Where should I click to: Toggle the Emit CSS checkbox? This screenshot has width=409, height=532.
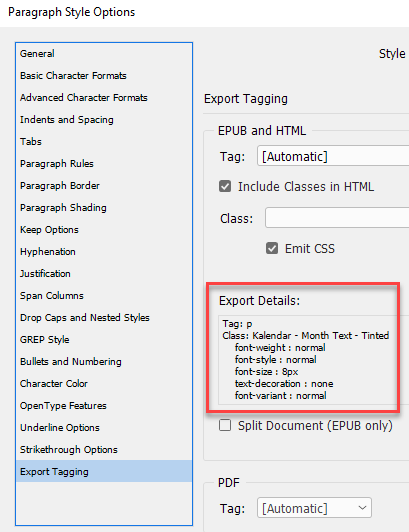click(272, 248)
